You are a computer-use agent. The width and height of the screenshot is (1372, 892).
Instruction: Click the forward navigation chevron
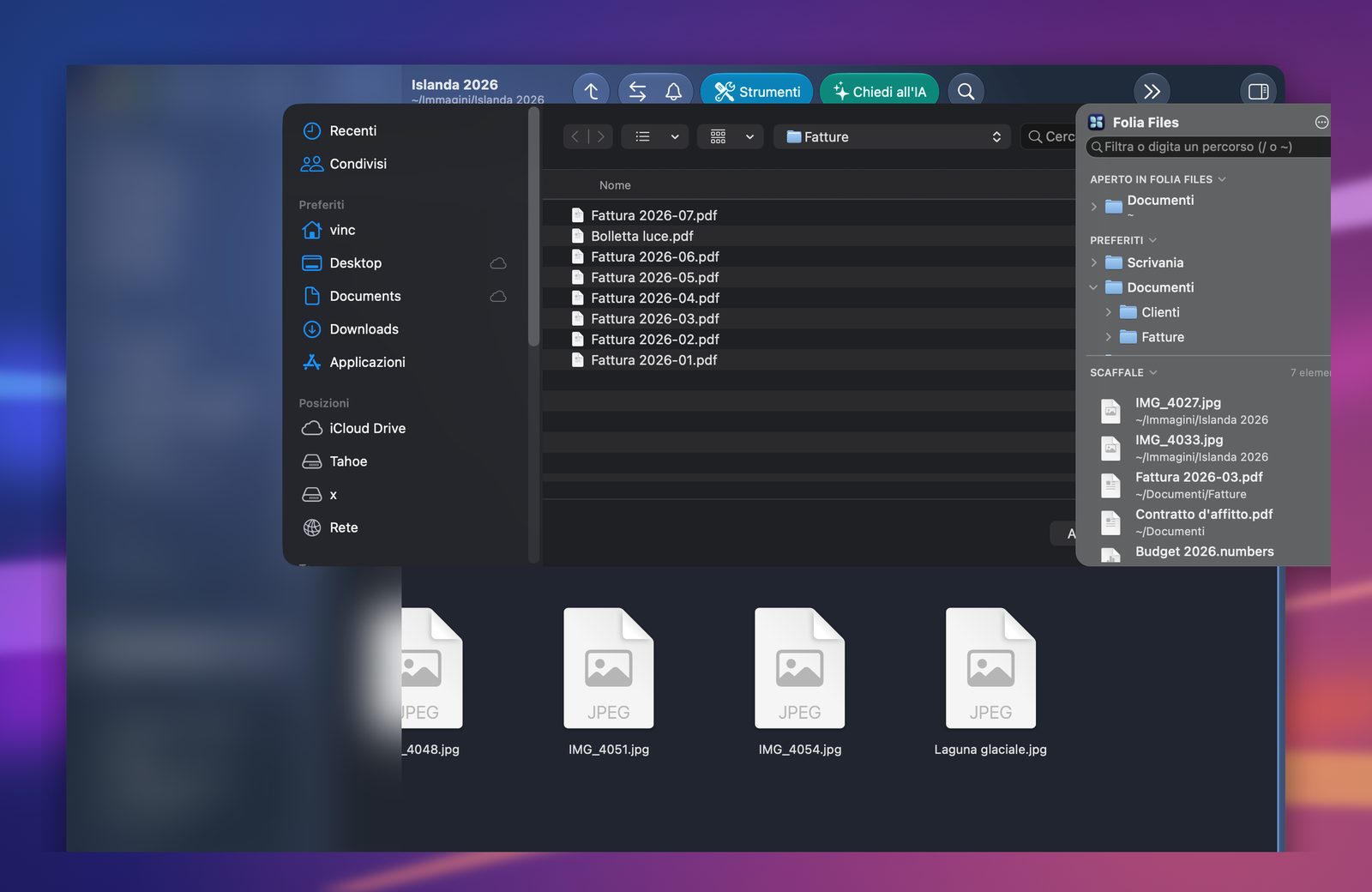601,136
